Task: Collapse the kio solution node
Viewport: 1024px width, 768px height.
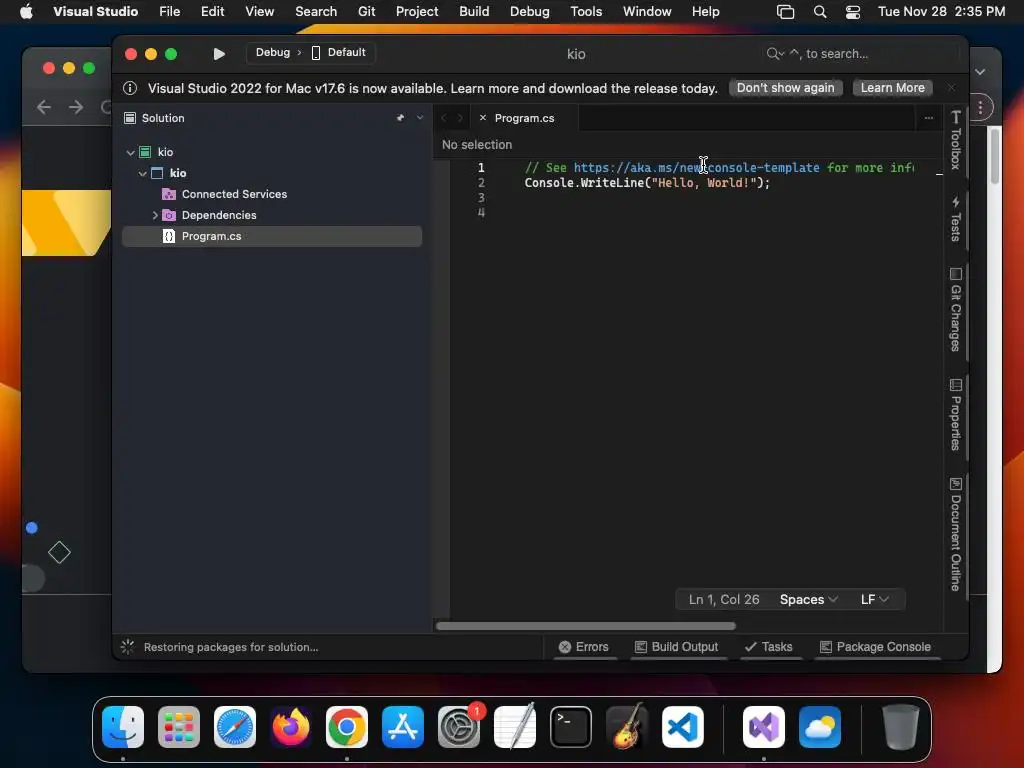Action: [x=131, y=152]
